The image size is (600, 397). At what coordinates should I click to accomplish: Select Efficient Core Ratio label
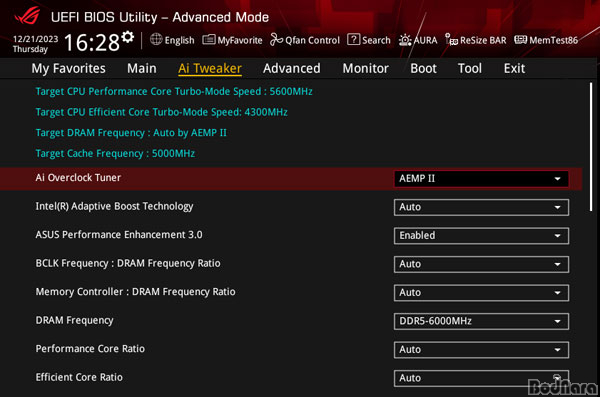tap(79, 377)
